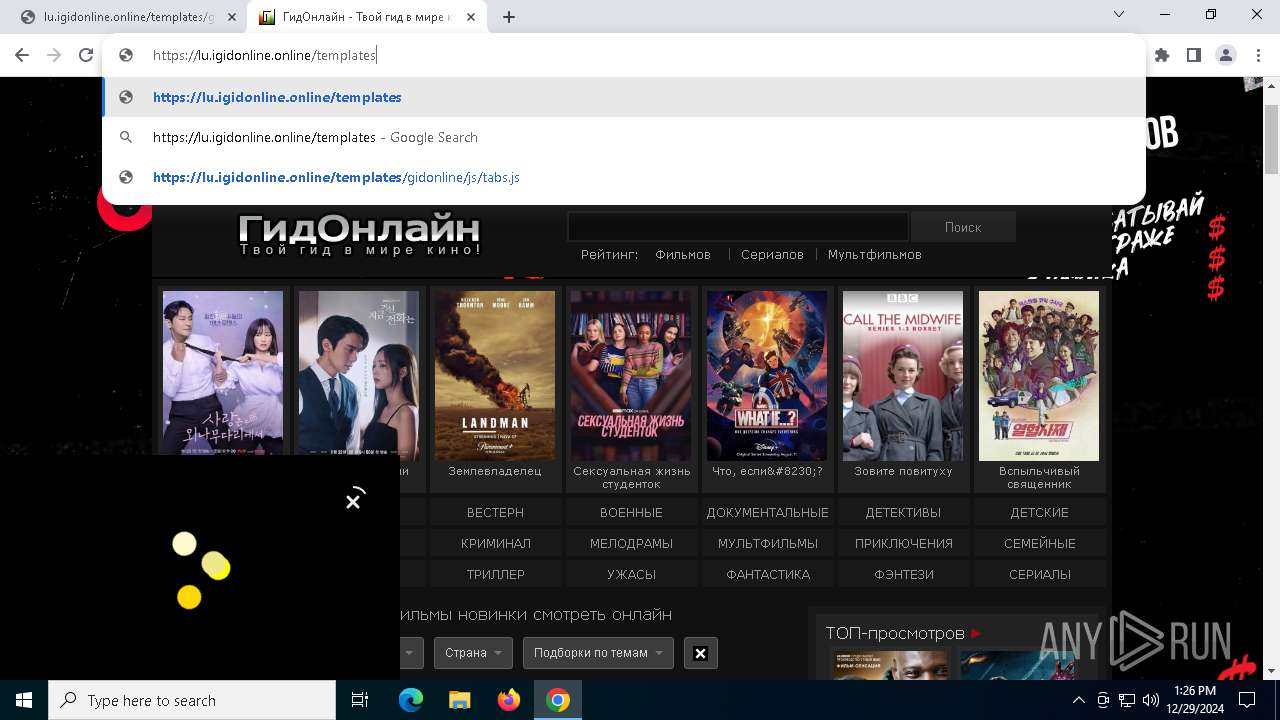
Task: Select the ТРИЛЛЕР genre
Action: coord(495,574)
